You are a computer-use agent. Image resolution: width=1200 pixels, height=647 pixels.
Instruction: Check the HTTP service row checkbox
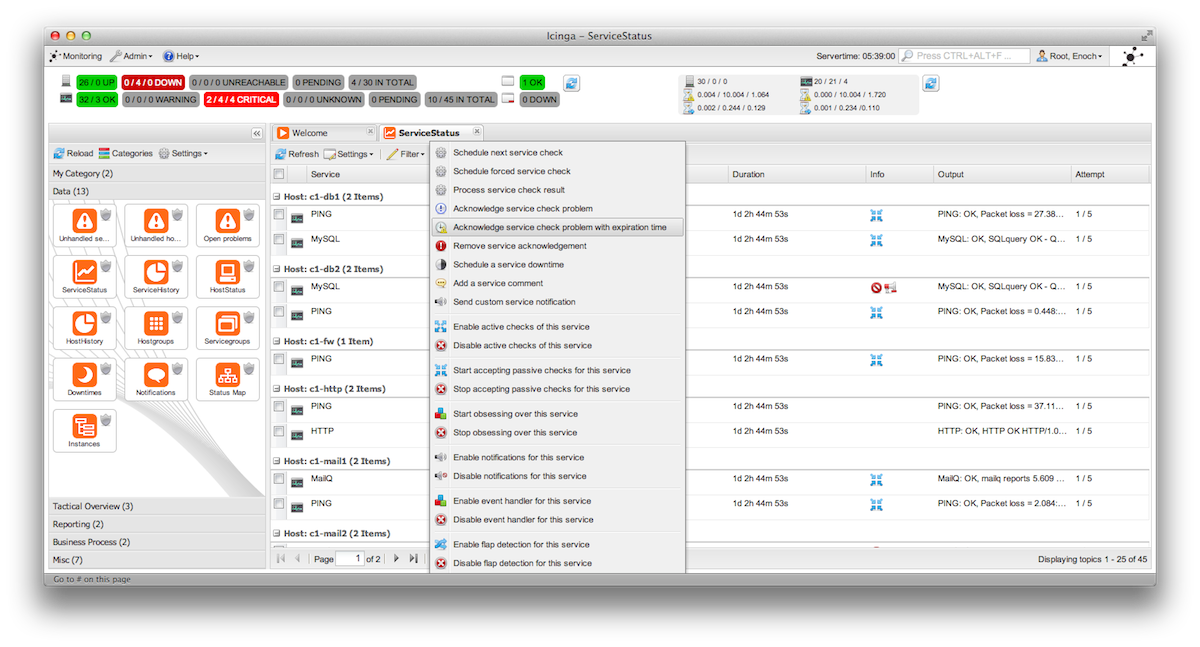point(279,431)
